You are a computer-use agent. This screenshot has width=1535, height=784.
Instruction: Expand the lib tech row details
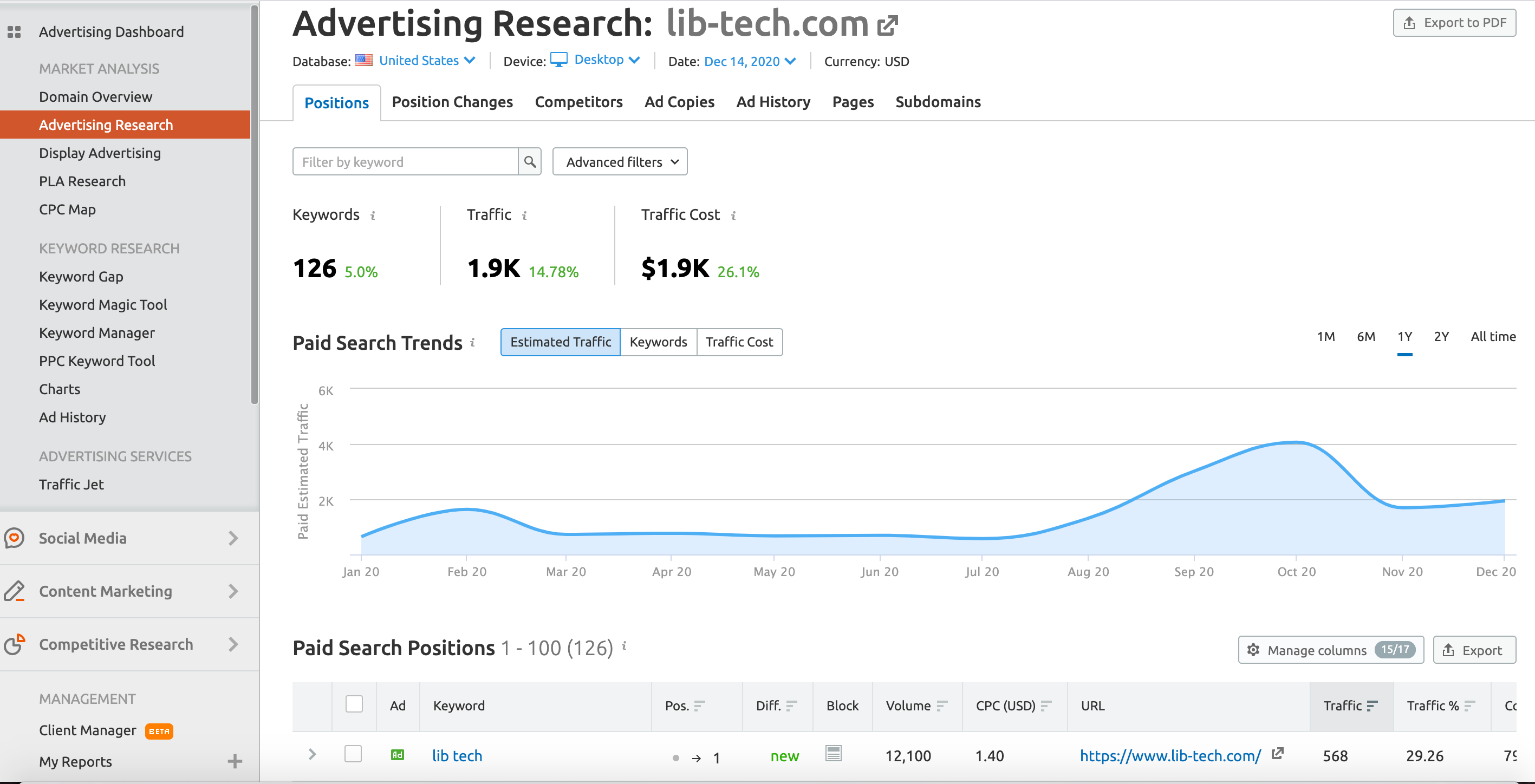[312, 754]
